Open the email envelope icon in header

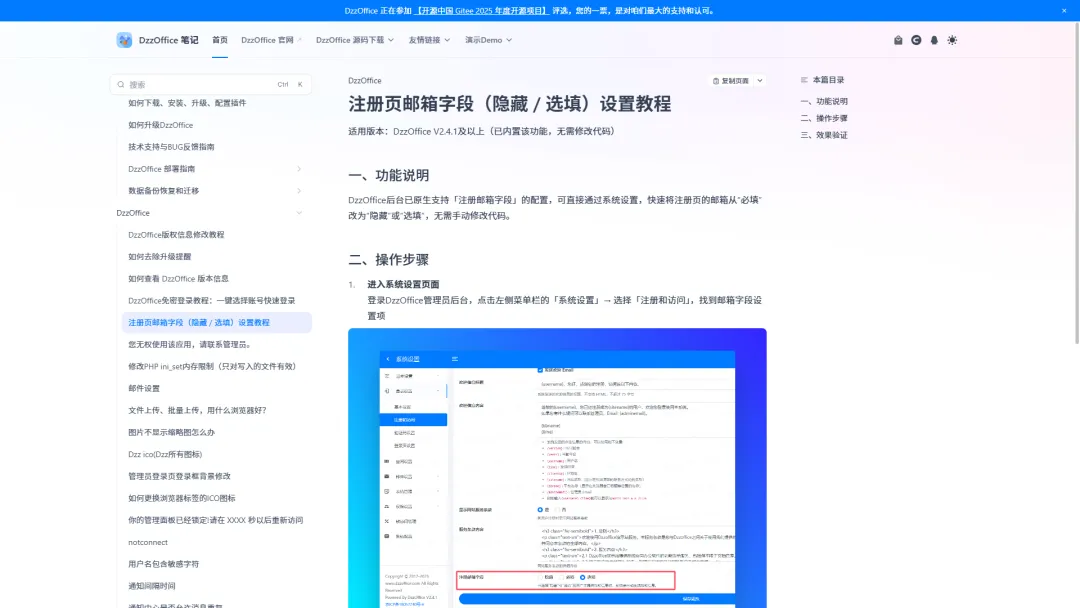pyautogui.click(x=898, y=40)
